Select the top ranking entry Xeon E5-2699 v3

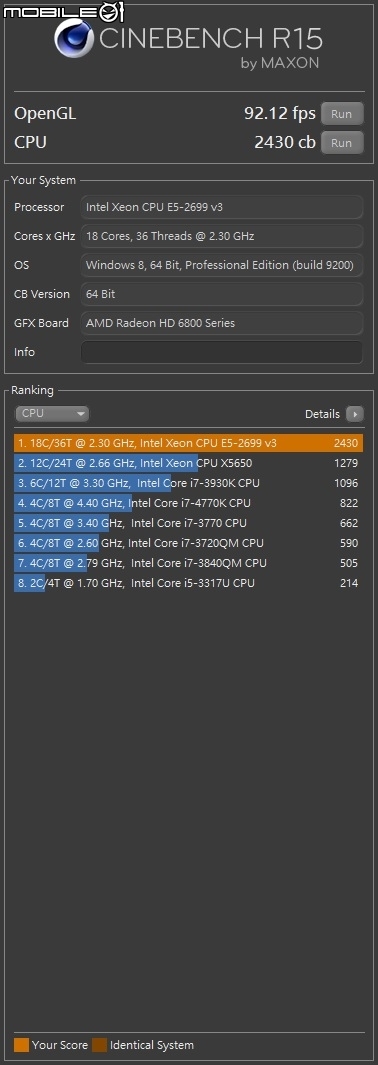pyautogui.click(x=188, y=443)
